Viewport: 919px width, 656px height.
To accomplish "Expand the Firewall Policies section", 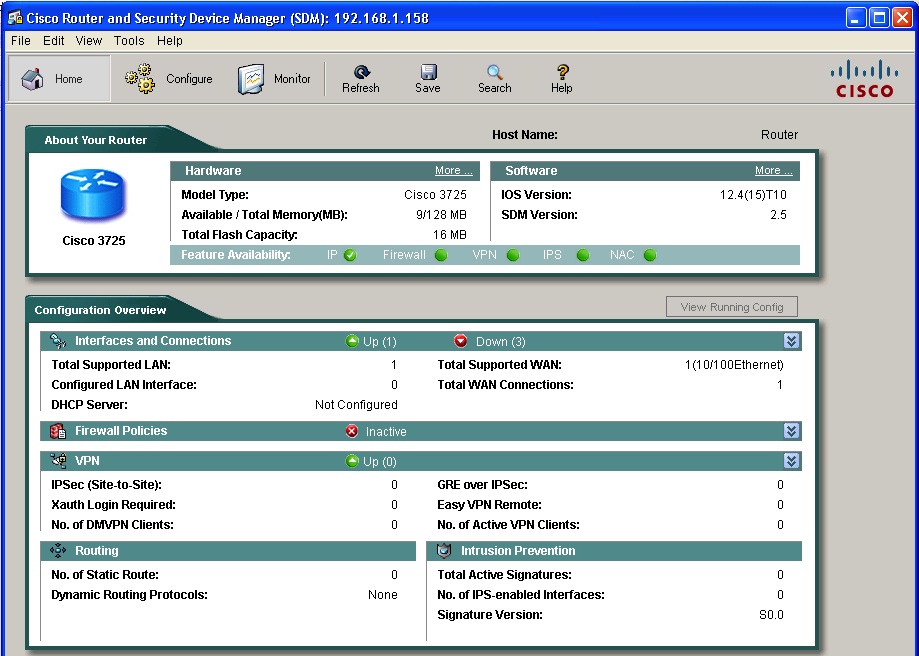I will 791,431.
